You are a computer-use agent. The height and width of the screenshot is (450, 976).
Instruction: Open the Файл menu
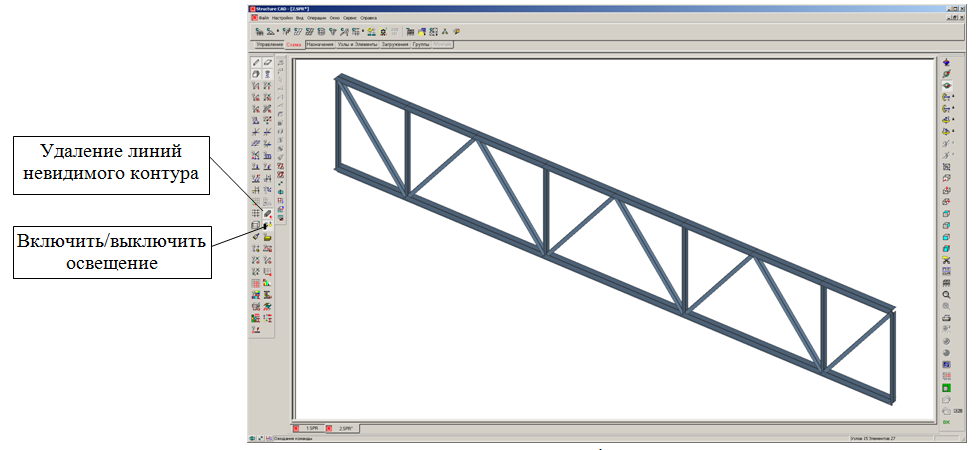tap(264, 18)
